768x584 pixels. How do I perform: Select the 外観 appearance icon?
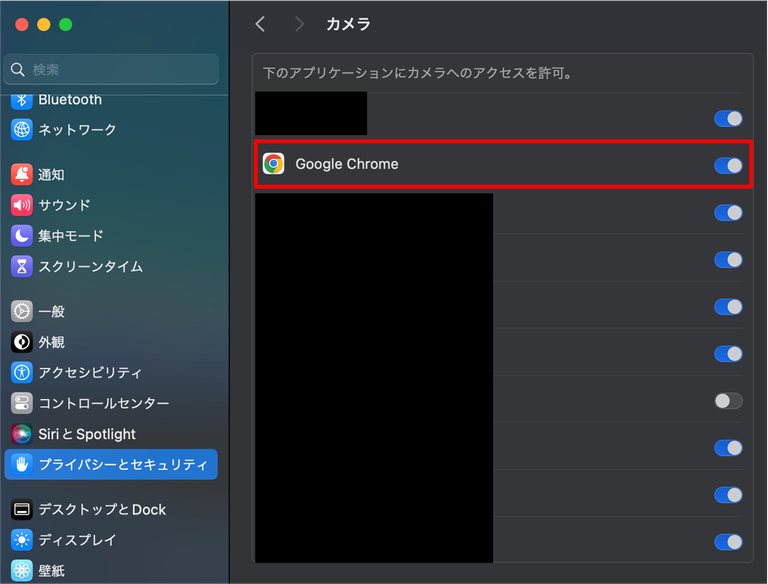tap(22, 342)
